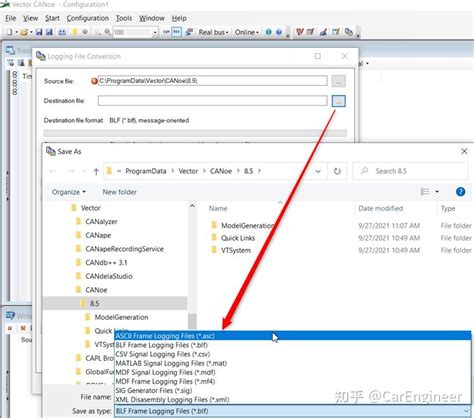Open the Online mode dropdown
The image size is (474, 418).
(247, 32)
